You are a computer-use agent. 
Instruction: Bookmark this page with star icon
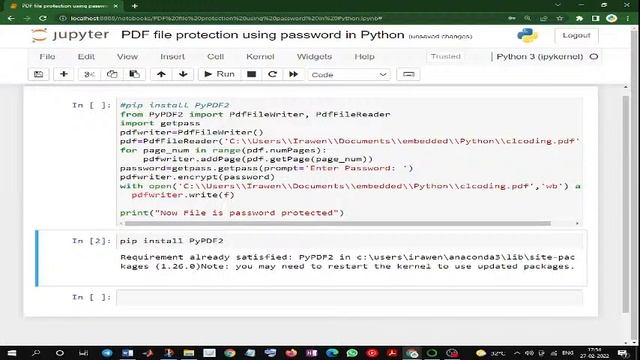point(560,18)
